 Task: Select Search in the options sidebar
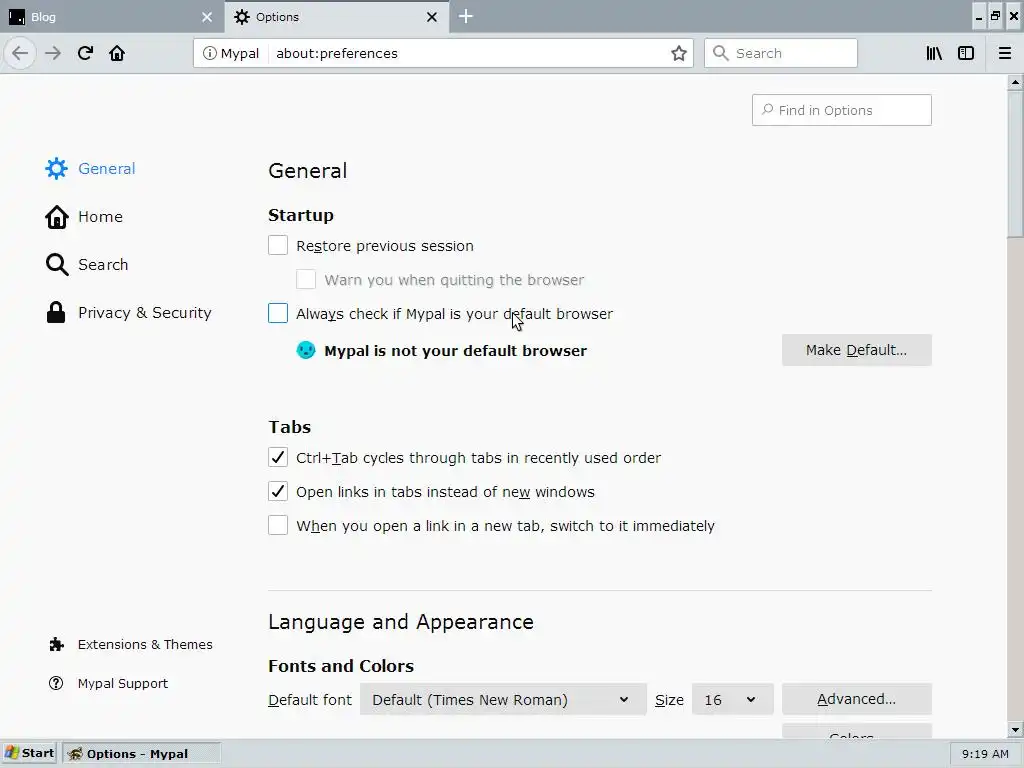(x=103, y=264)
